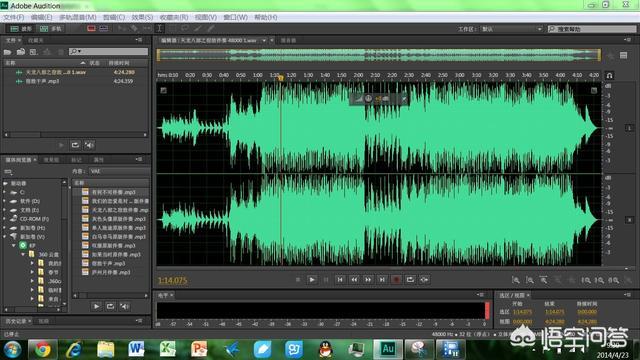The height and width of the screenshot is (360, 640).
Task: Expand the CD-ROM (F:) drive node
Action: (5, 219)
